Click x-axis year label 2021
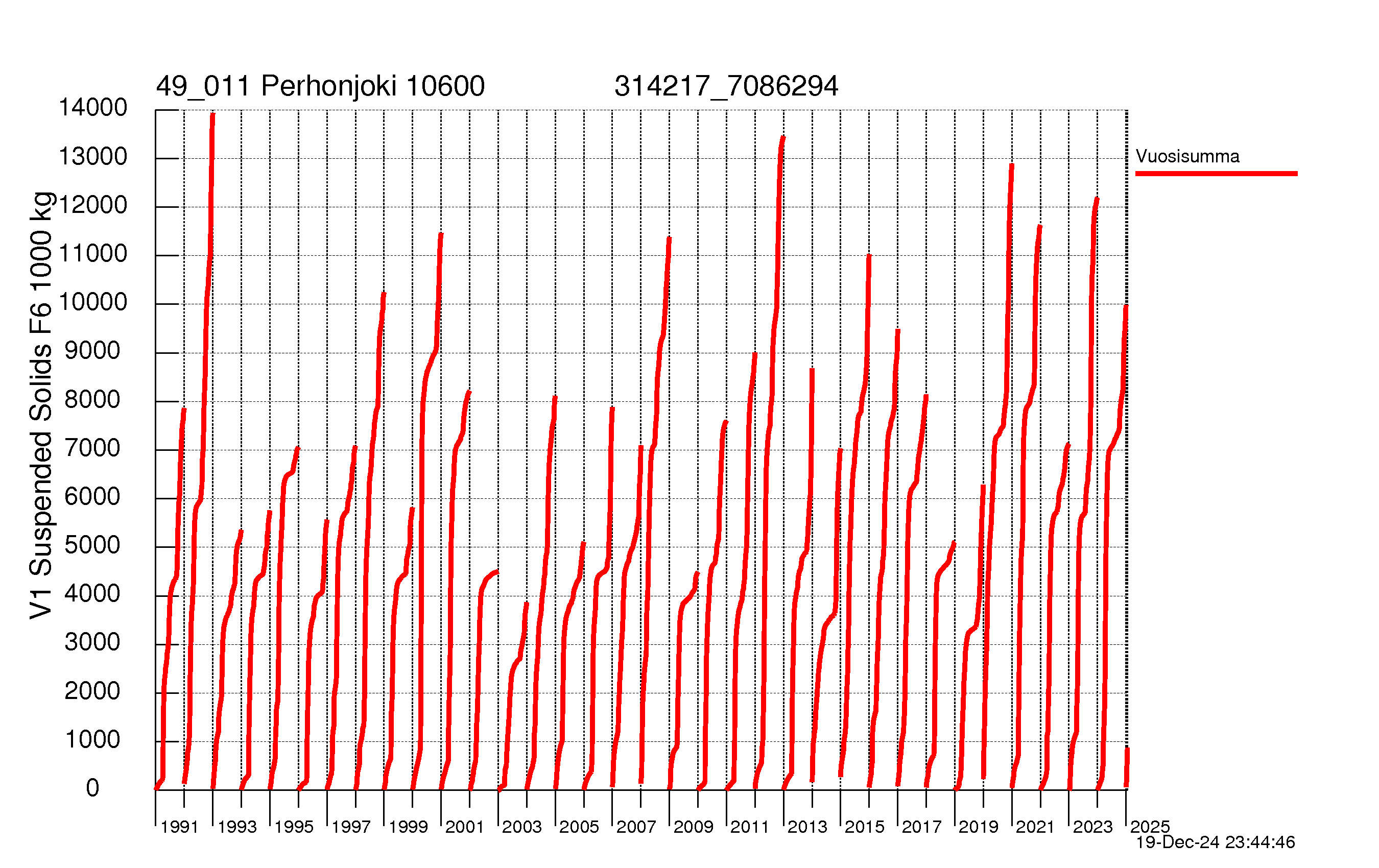Viewport: 1379px width, 868px height. pyautogui.click(x=1035, y=827)
